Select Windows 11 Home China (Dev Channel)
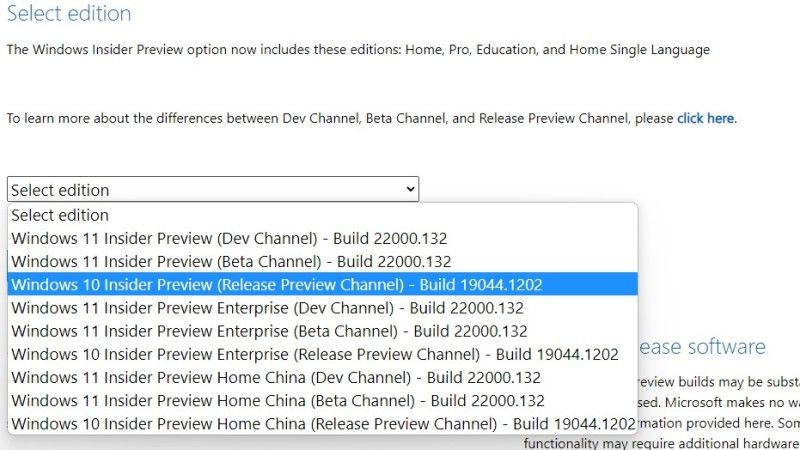Image resolution: width=800 pixels, height=450 pixels. [x=322, y=377]
